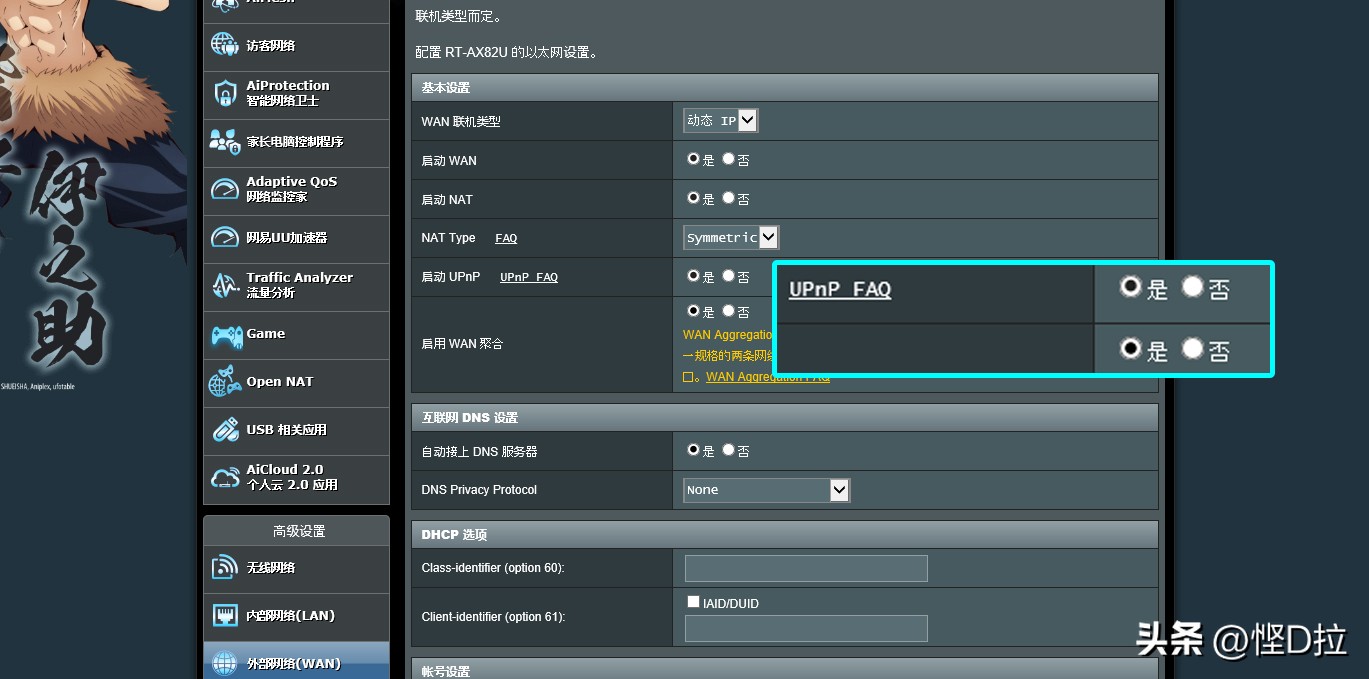Set 启动 NAT to 是
The image size is (1369, 679).
[x=693, y=198]
